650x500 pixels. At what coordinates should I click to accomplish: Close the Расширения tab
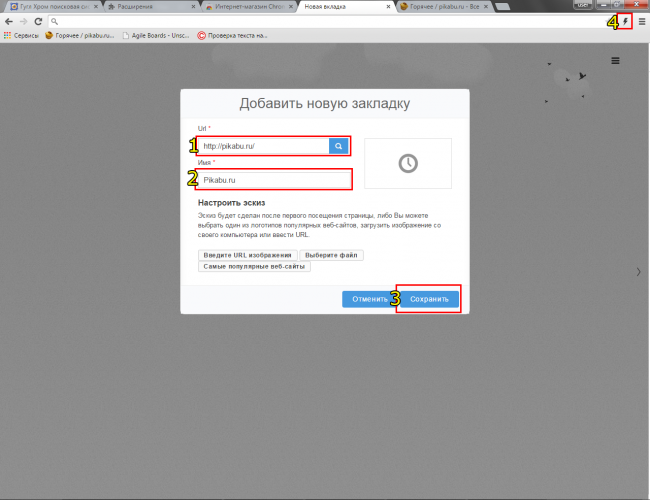193,7
